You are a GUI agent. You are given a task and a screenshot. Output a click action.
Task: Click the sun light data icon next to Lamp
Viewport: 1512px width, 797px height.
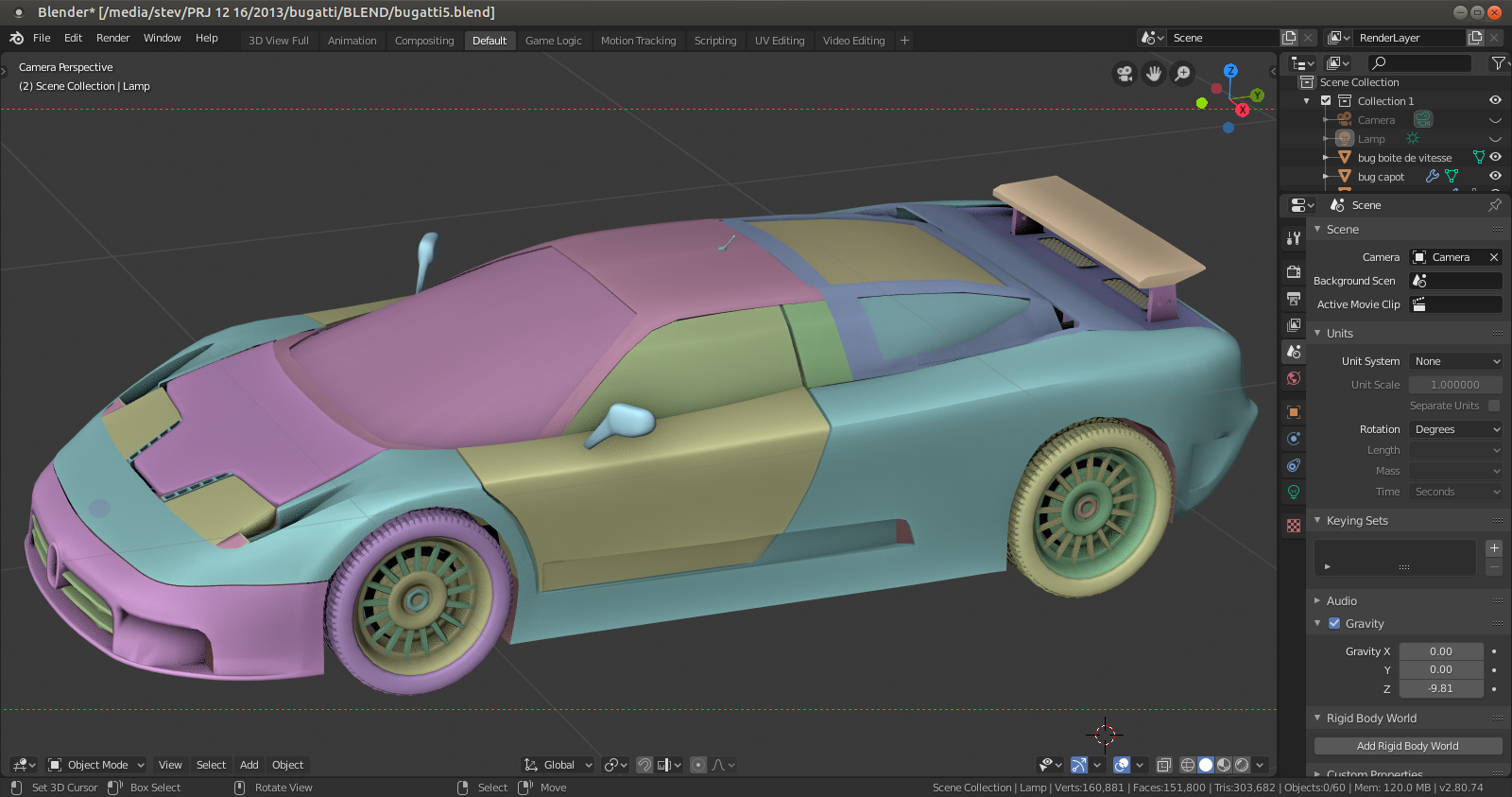pyautogui.click(x=1413, y=138)
